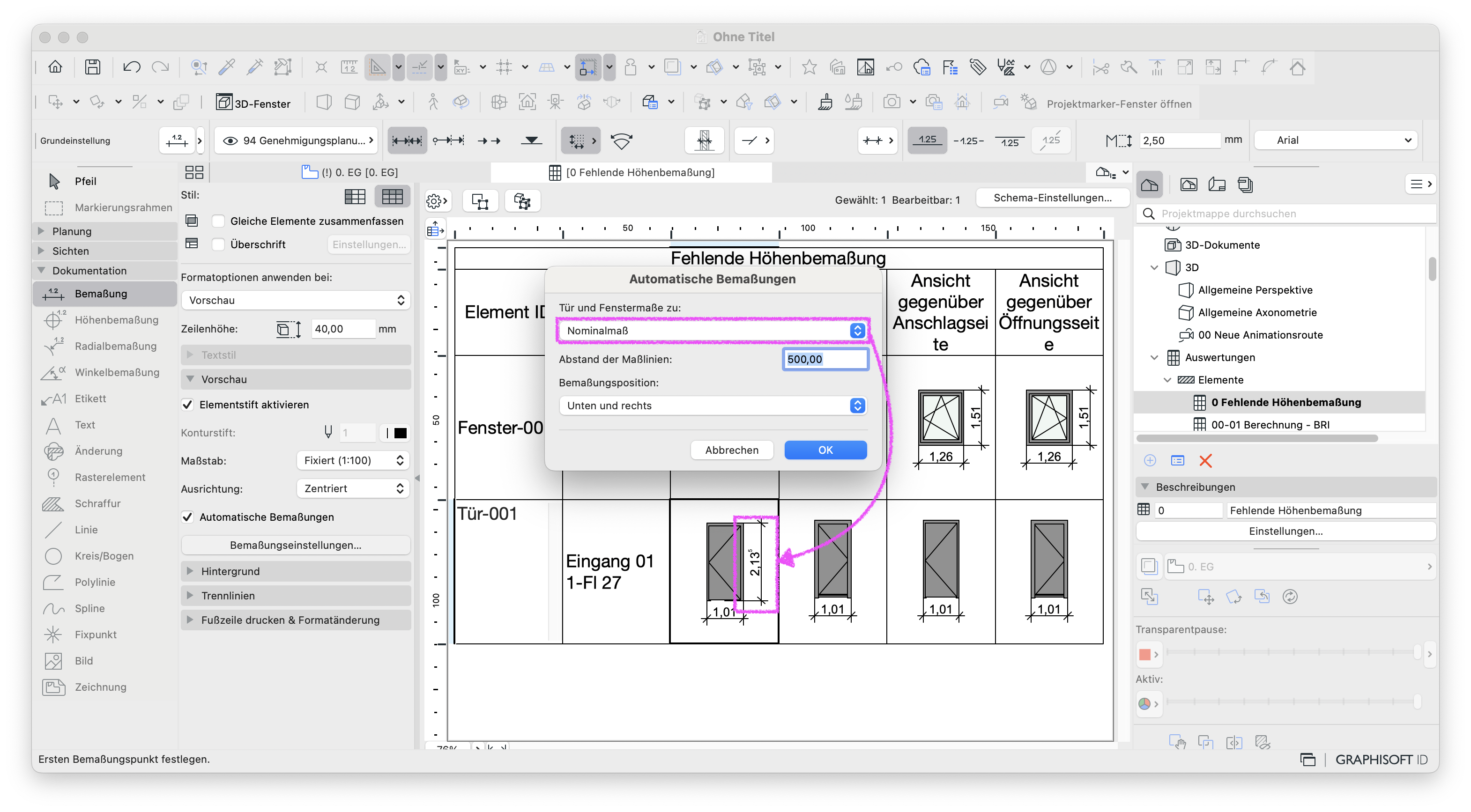Select the Text tool in toolbox

tap(104, 425)
